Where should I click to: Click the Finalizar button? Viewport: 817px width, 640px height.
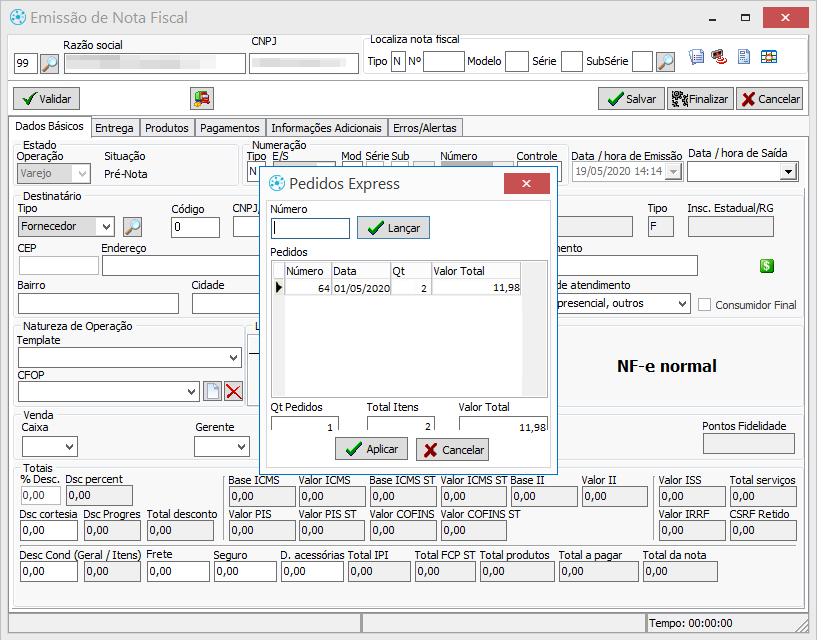pos(699,99)
